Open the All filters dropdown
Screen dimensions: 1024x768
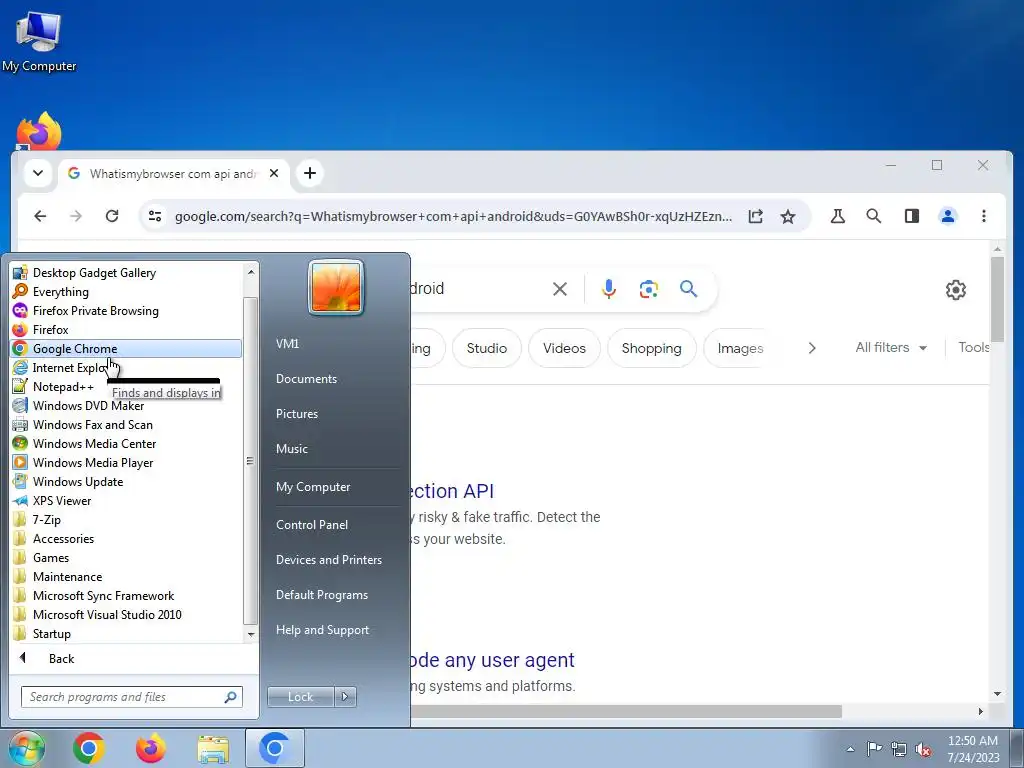[x=891, y=347]
